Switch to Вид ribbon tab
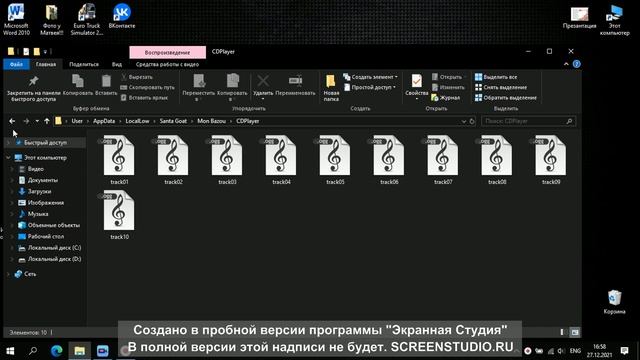The width and height of the screenshot is (640, 360). tap(117, 64)
